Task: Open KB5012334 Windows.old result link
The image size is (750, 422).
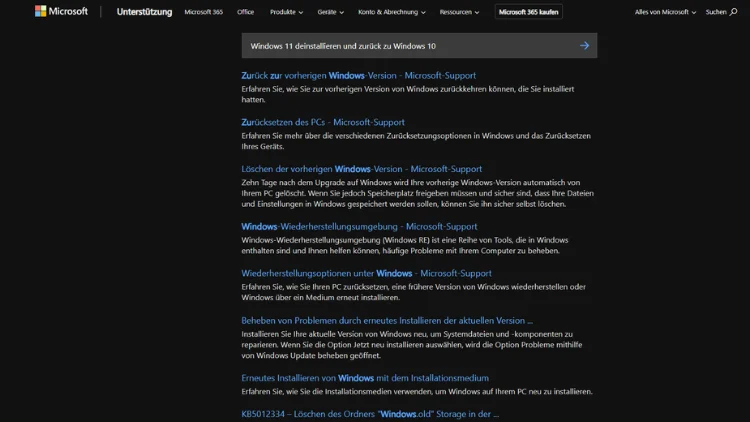Action: (370, 414)
